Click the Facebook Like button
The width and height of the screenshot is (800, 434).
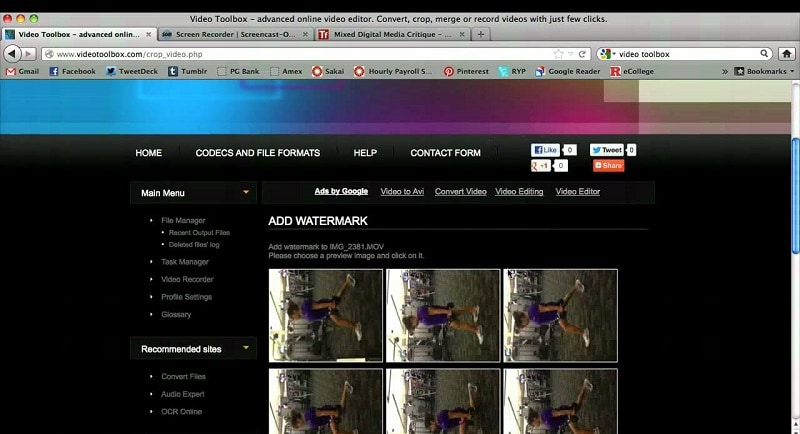pos(545,150)
